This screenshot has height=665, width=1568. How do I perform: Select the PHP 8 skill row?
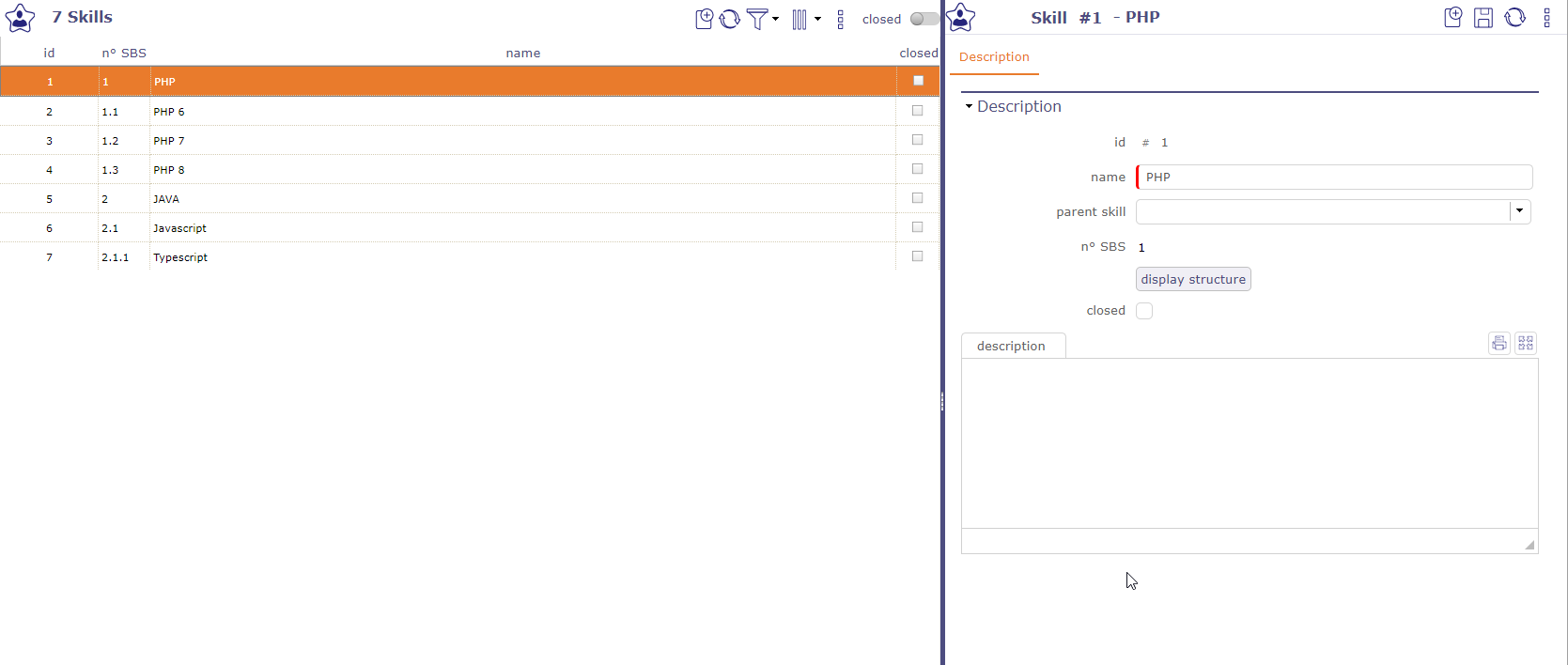pos(470,169)
